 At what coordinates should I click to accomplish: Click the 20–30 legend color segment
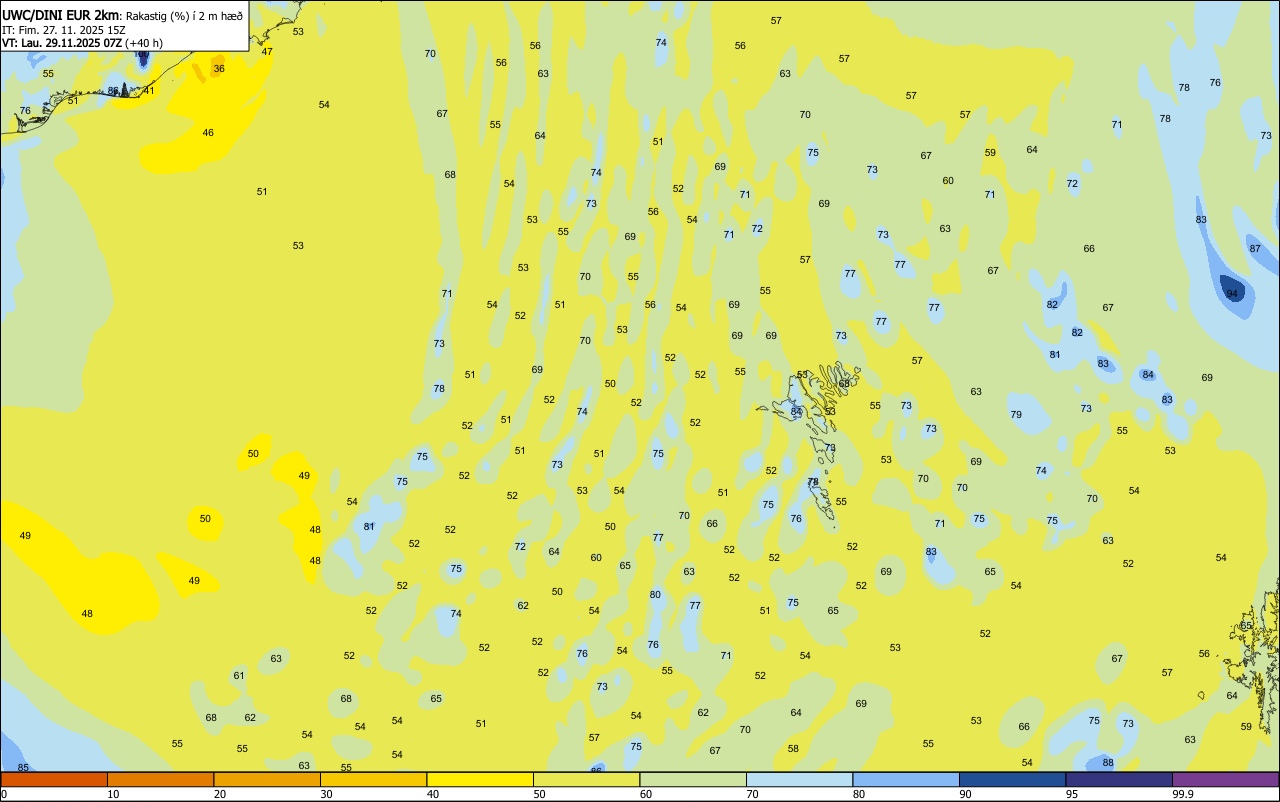pyautogui.click(x=267, y=779)
